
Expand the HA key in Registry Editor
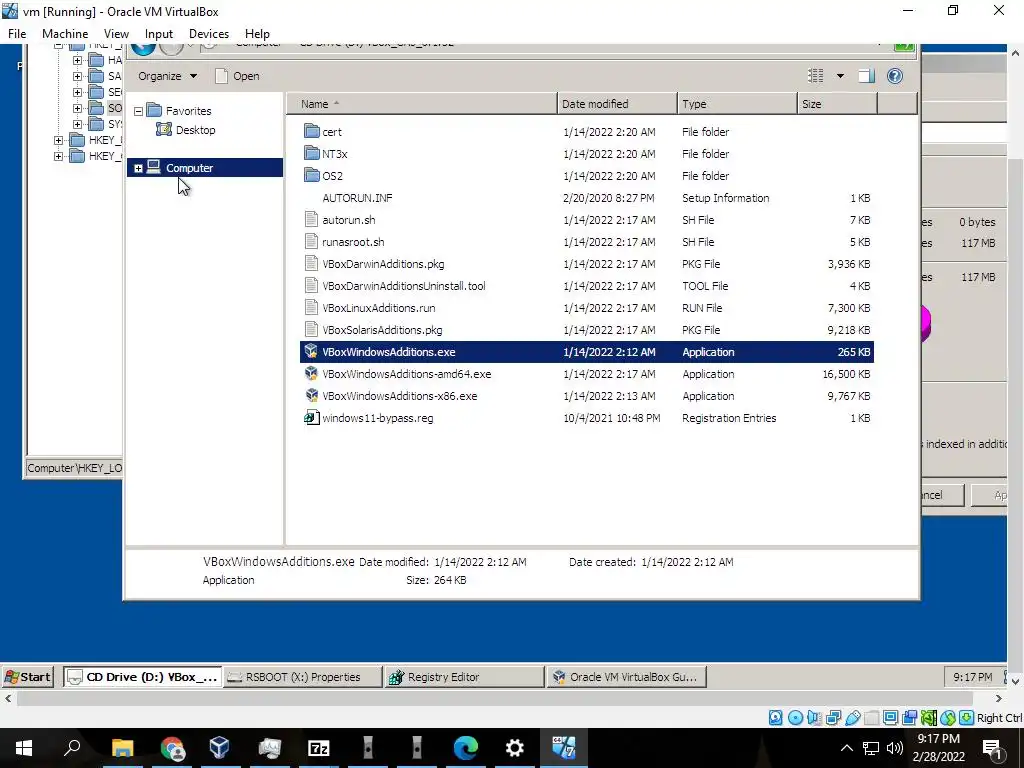click(x=77, y=60)
